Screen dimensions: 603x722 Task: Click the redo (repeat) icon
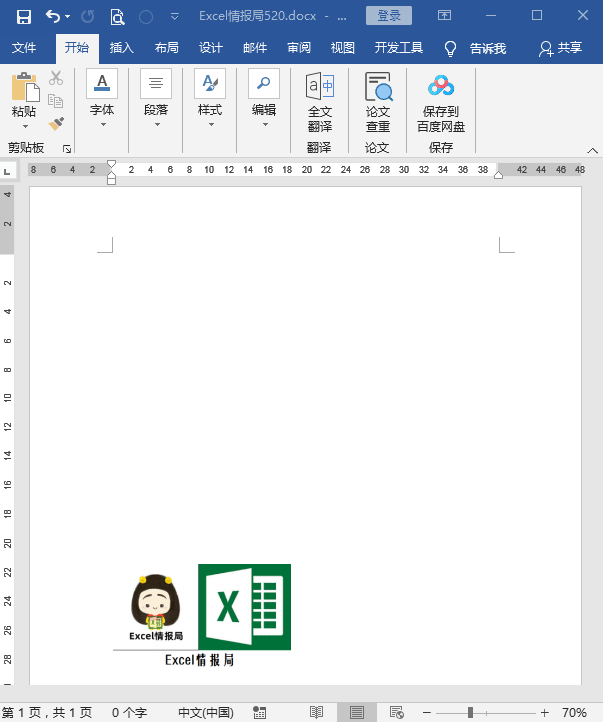(x=87, y=17)
